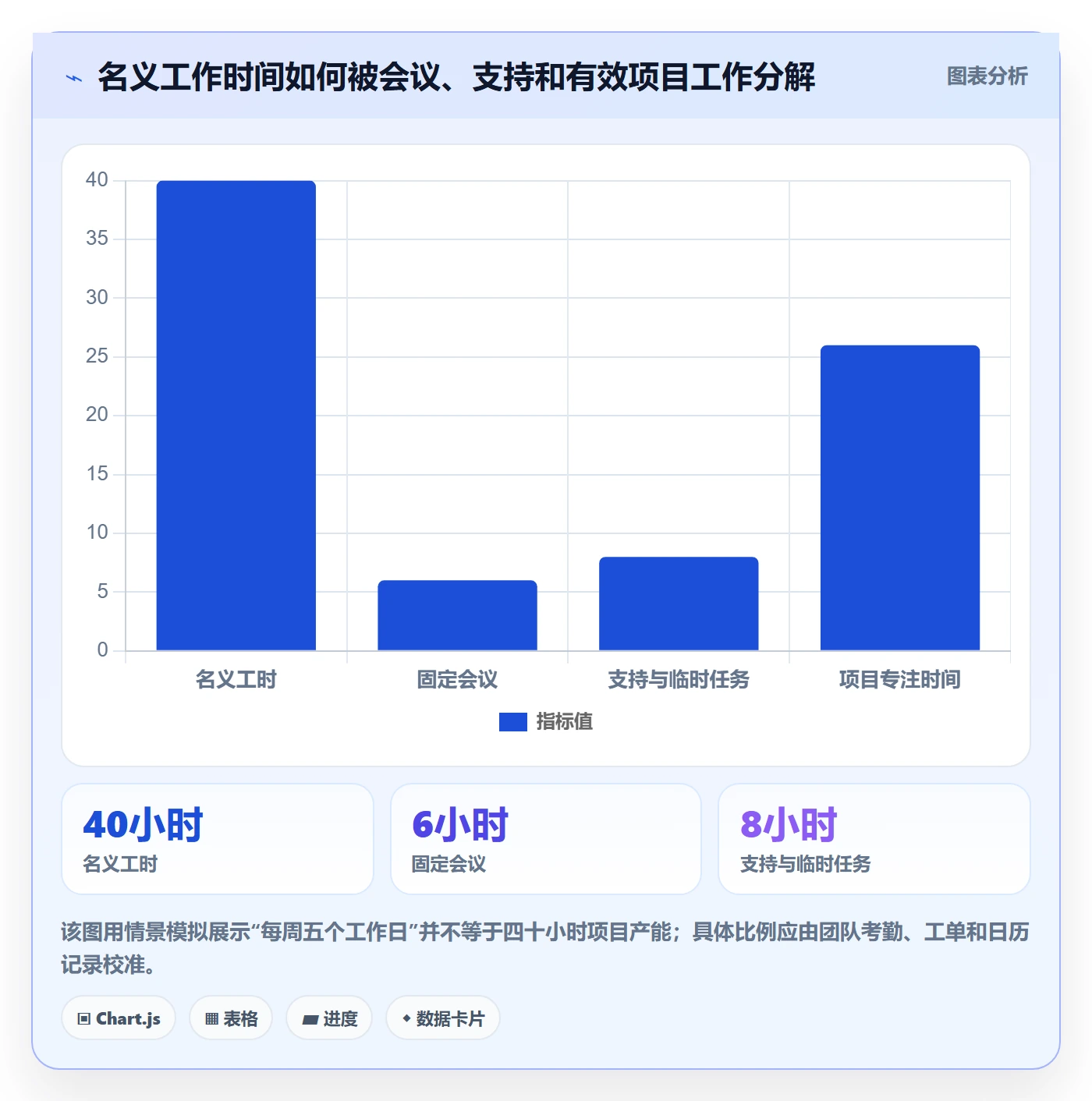Click the 项目专注时间 x-axis label
This screenshot has height=1101, width=1092.
pyautogui.click(x=900, y=680)
